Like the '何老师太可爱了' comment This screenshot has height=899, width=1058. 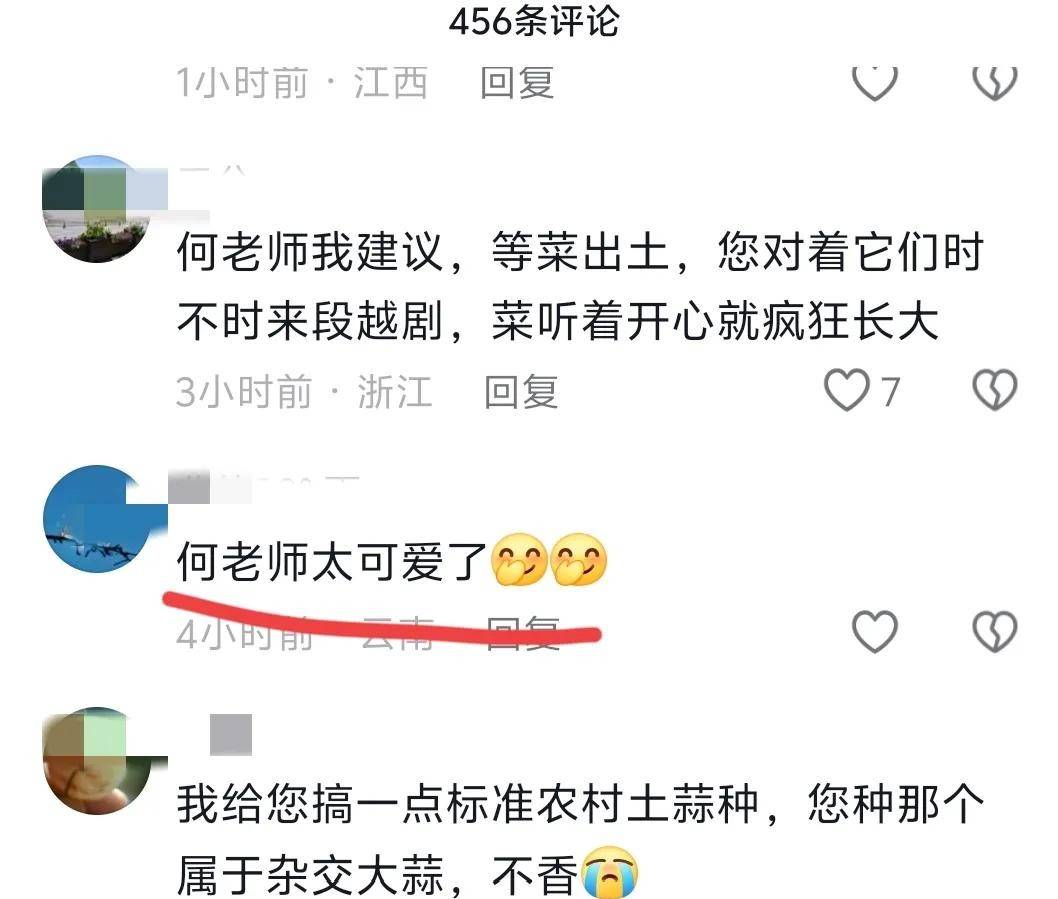pos(874,632)
